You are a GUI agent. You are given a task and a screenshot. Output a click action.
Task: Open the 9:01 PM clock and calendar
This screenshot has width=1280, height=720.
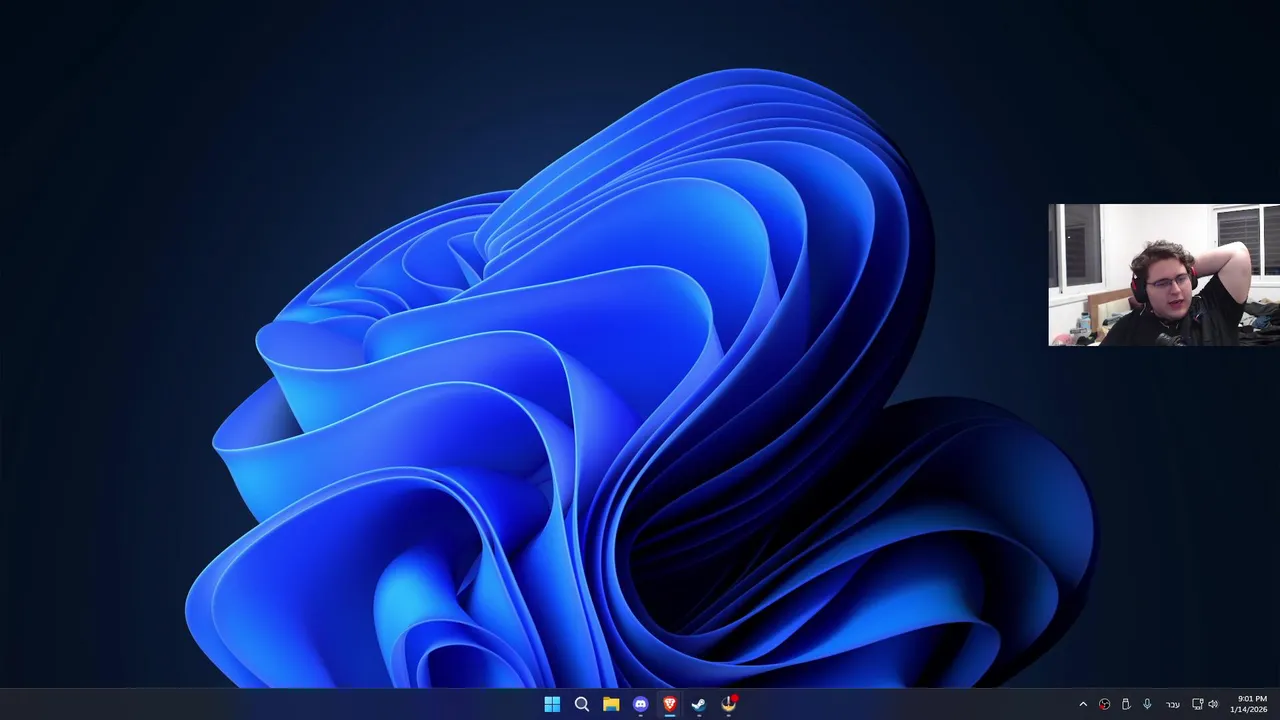click(x=1249, y=704)
